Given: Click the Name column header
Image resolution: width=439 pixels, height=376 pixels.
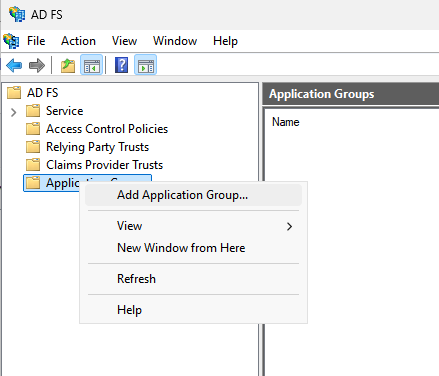Looking at the screenshot, I should (286, 122).
